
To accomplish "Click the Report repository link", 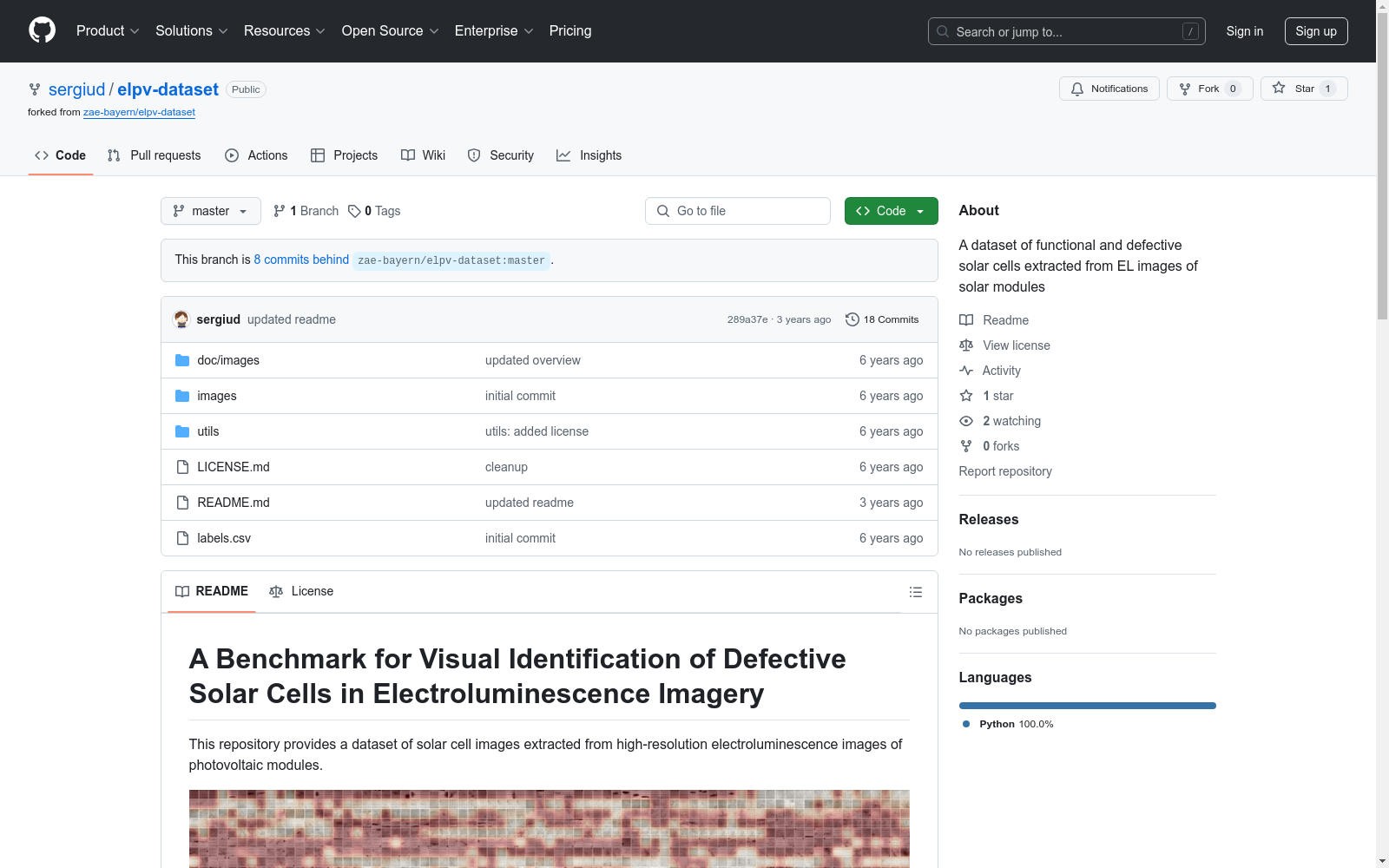I will click(1005, 471).
